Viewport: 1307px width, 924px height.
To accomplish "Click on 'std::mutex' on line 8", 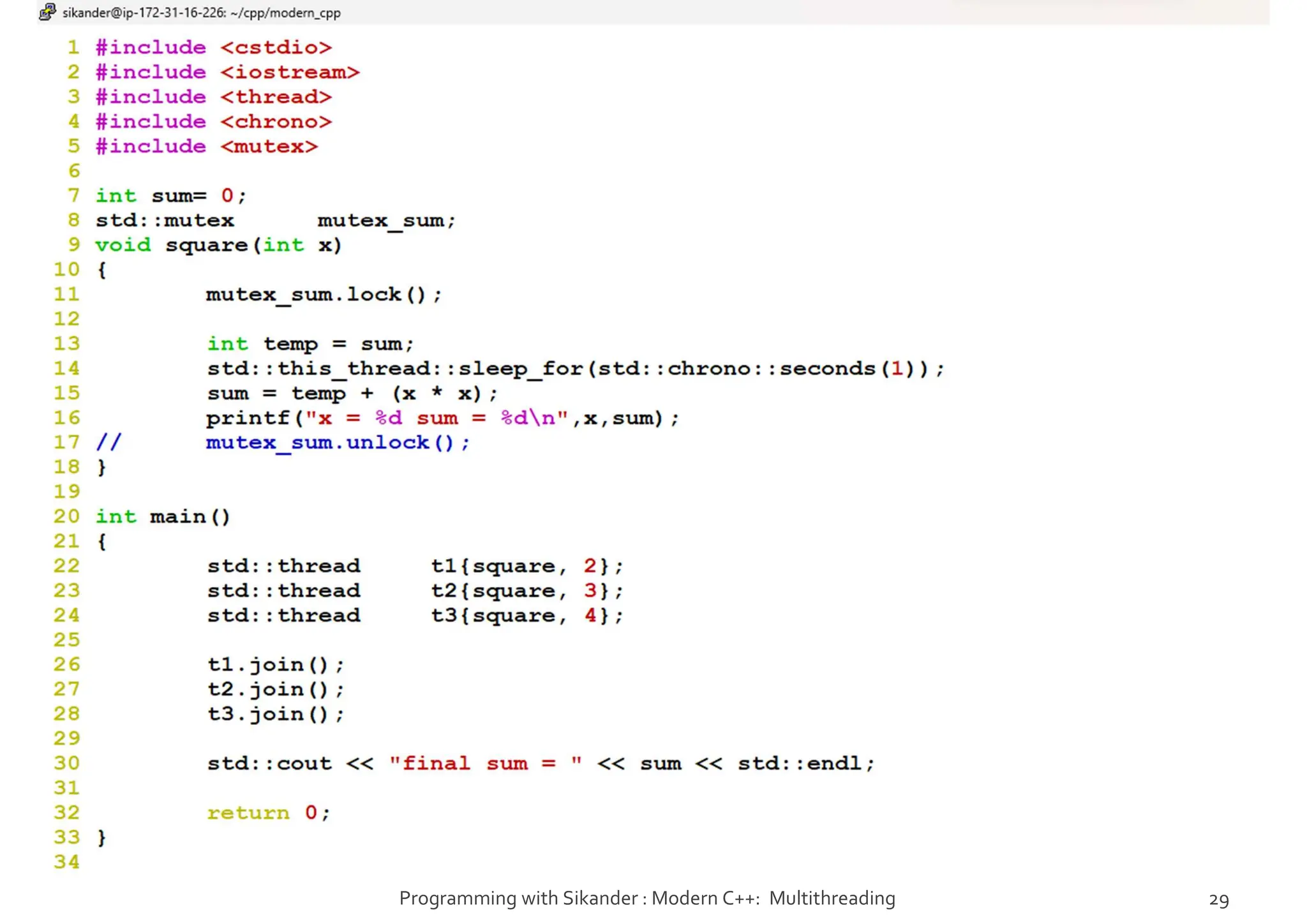I will coord(165,221).
